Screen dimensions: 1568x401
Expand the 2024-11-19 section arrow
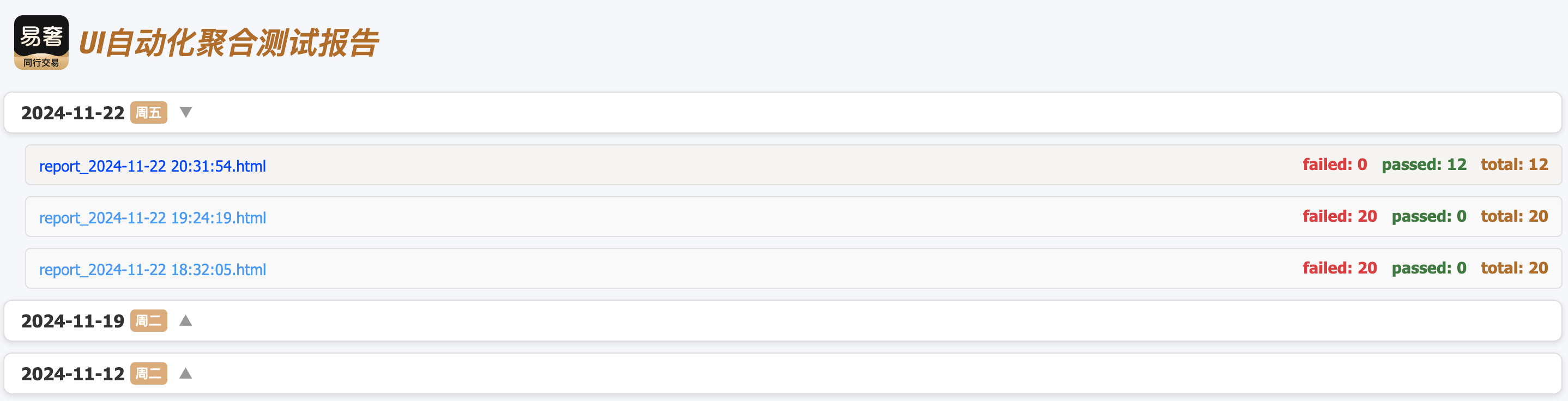[186, 321]
